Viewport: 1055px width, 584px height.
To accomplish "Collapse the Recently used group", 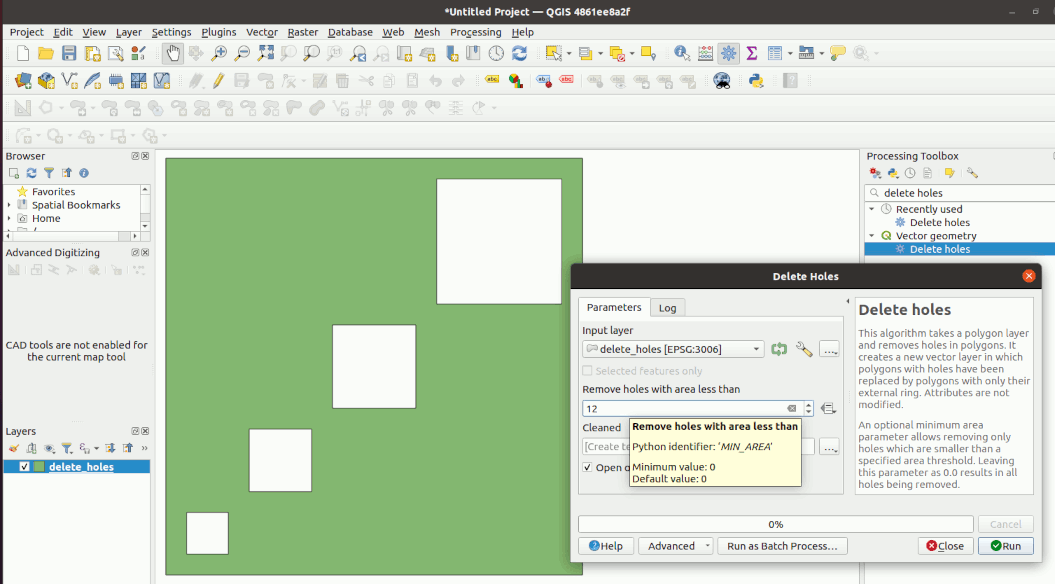I will (x=872, y=209).
